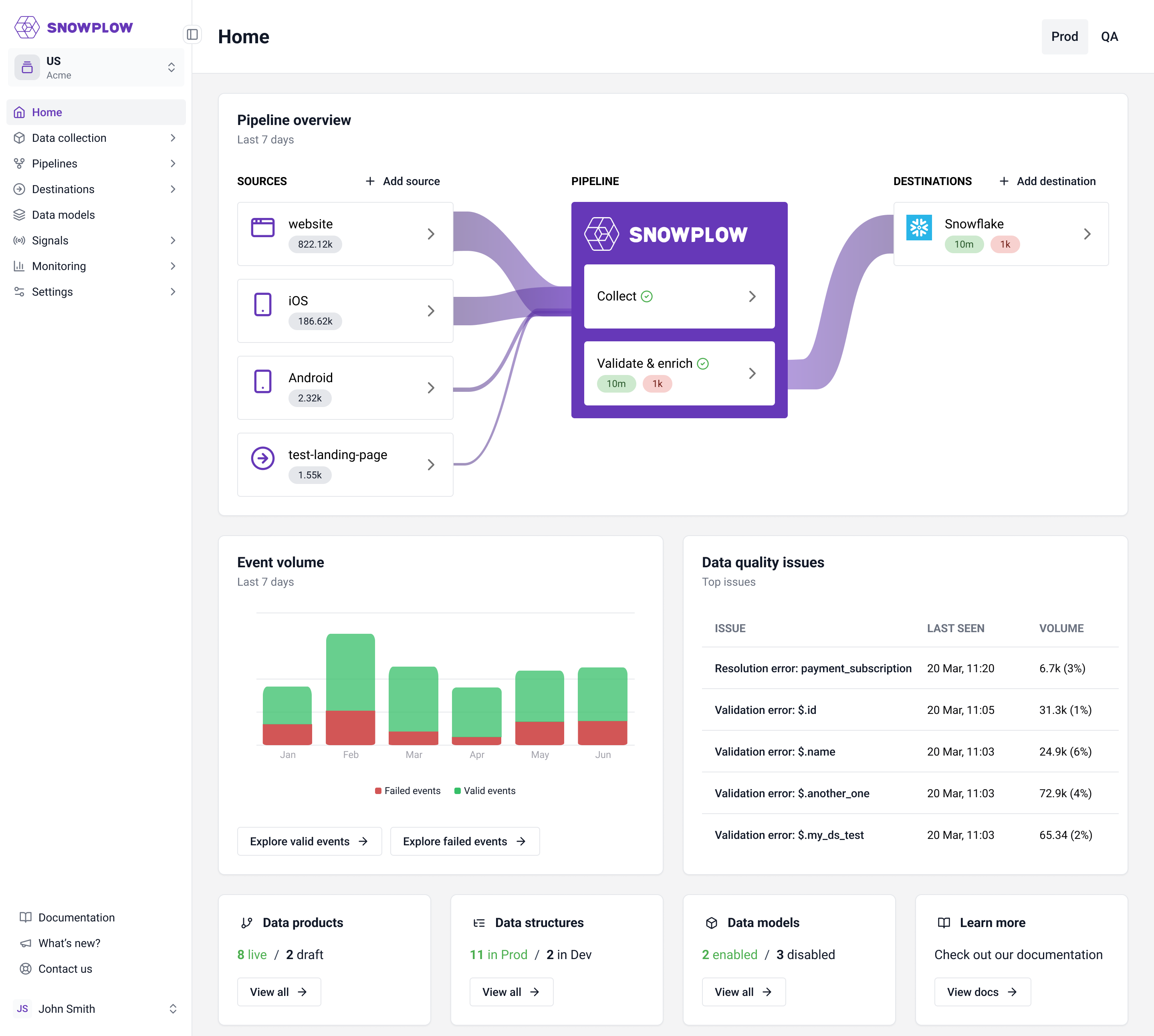
Task: Click the Signals broadcast icon
Action: (x=19, y=240)
